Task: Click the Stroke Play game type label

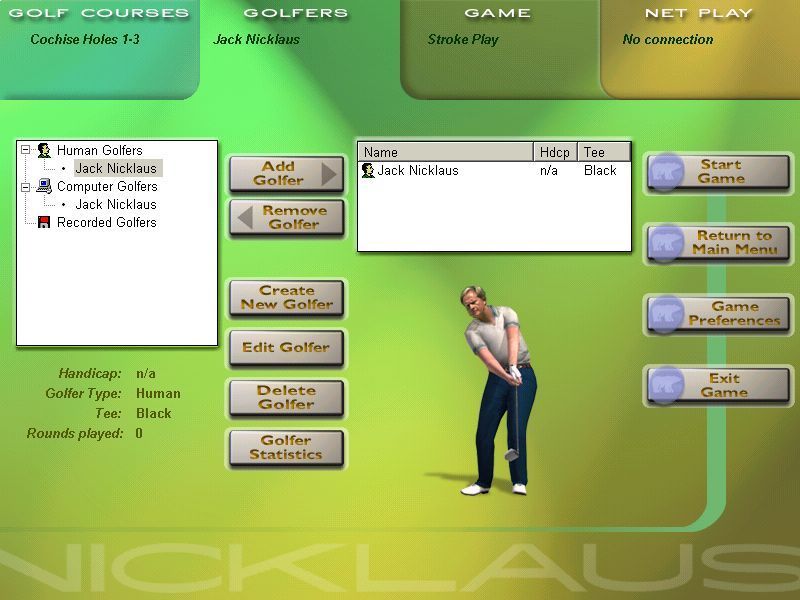Action: point(463,39)
